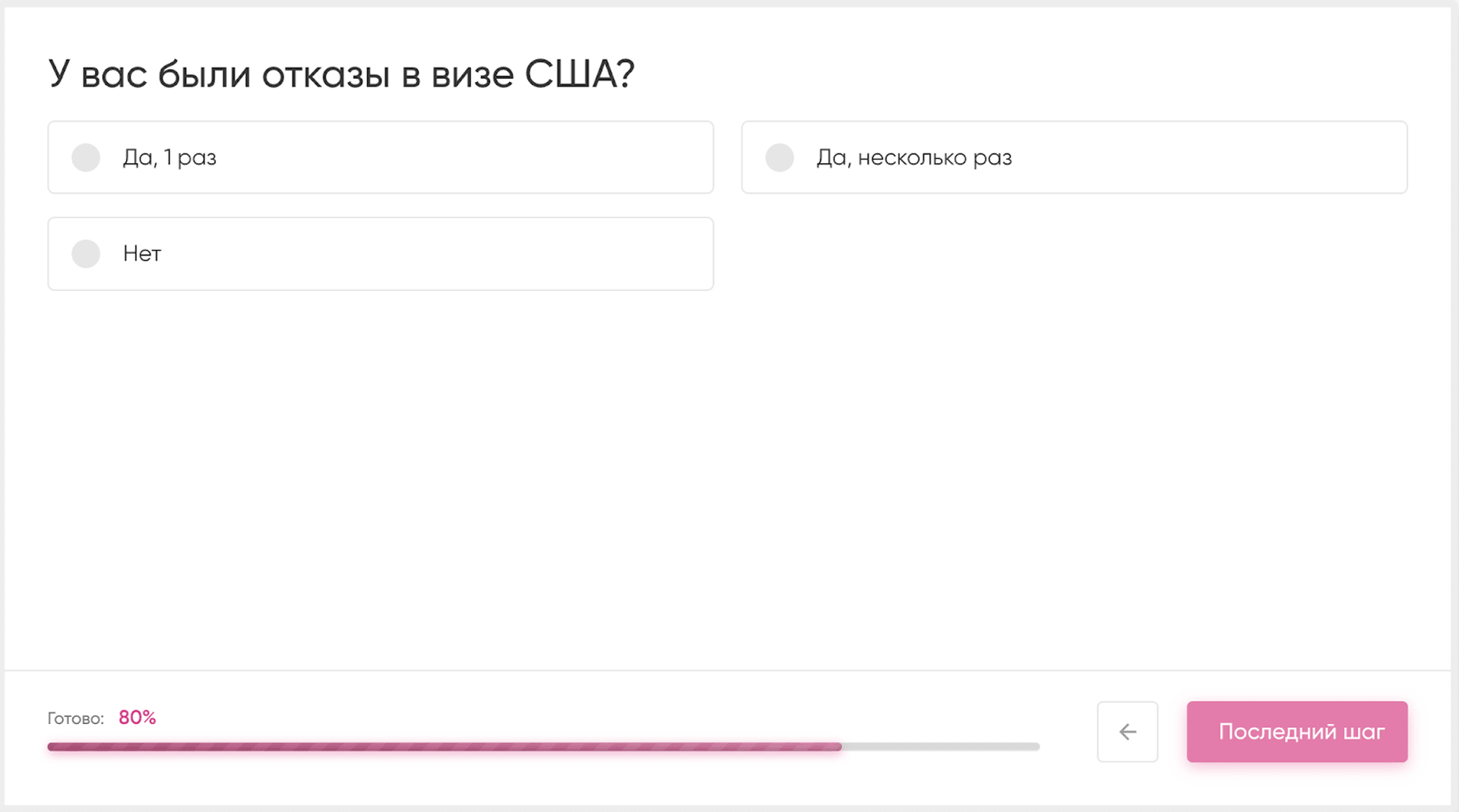This screenshot has width=1459, height=812.
Task: Click the "Да, несколько раз" label text
Action: point(913,157)
